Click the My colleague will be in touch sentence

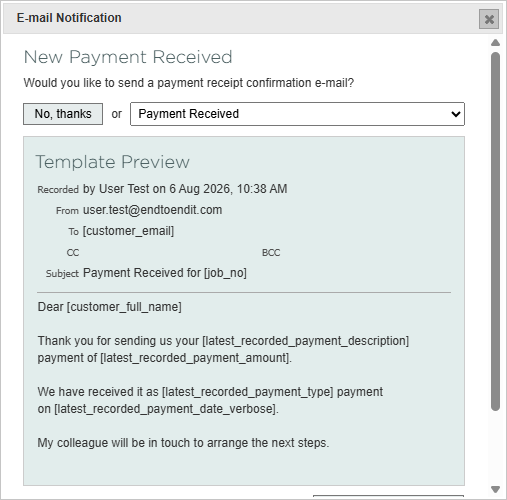[x=183, y=443]
